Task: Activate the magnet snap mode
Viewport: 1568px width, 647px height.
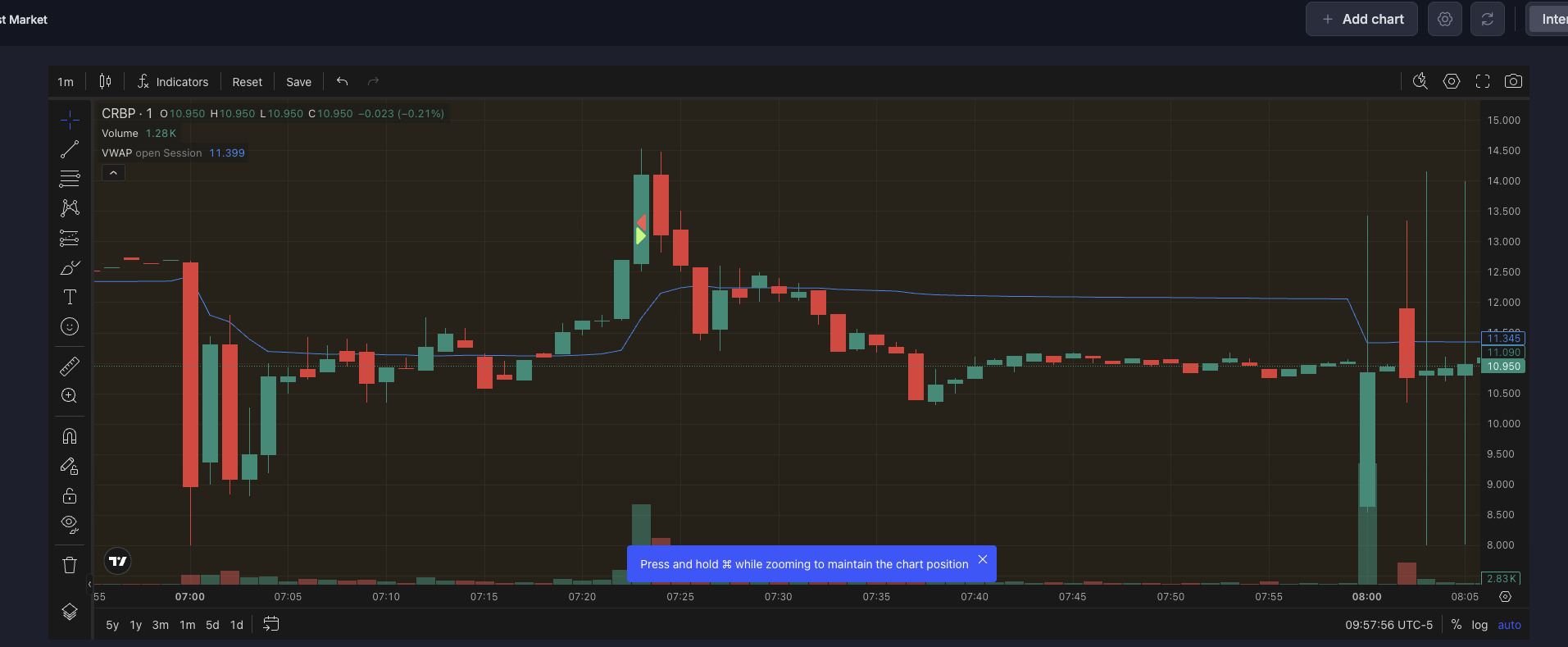Action: click(70, 436)
